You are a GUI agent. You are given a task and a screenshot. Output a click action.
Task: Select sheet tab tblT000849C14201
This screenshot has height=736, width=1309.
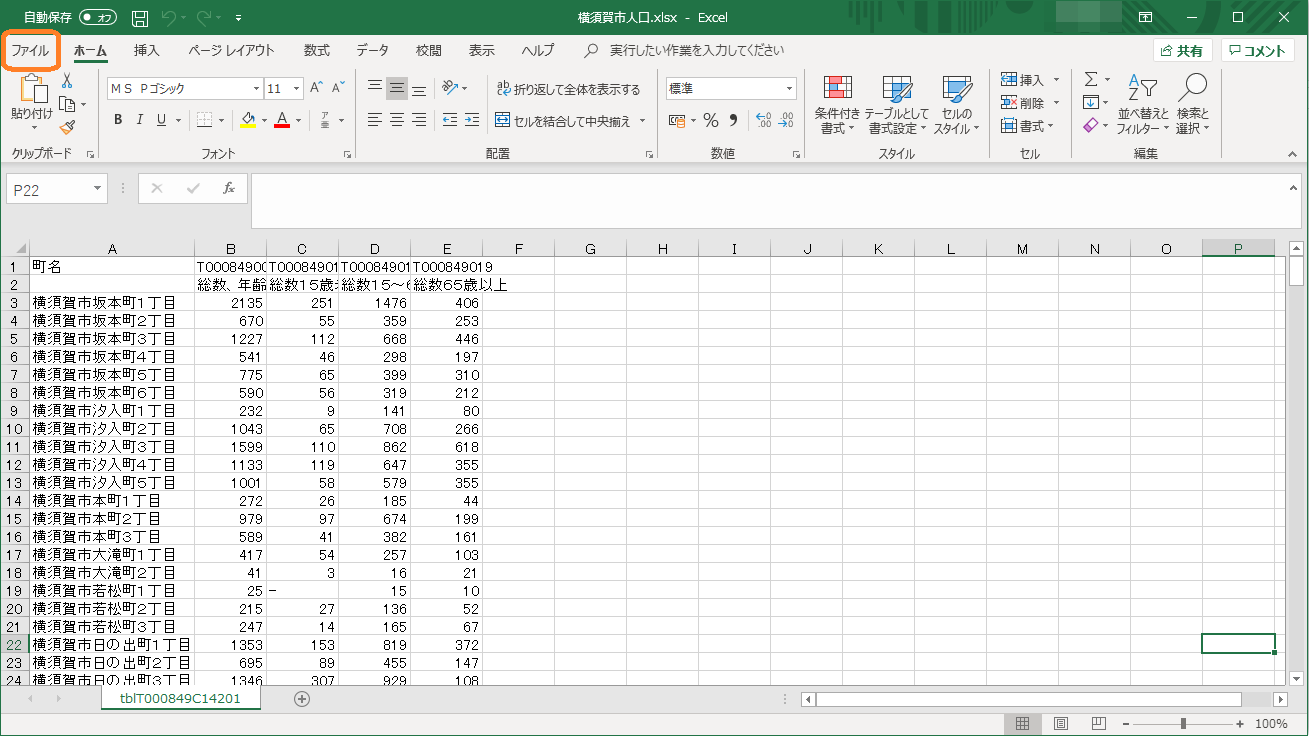180,699
